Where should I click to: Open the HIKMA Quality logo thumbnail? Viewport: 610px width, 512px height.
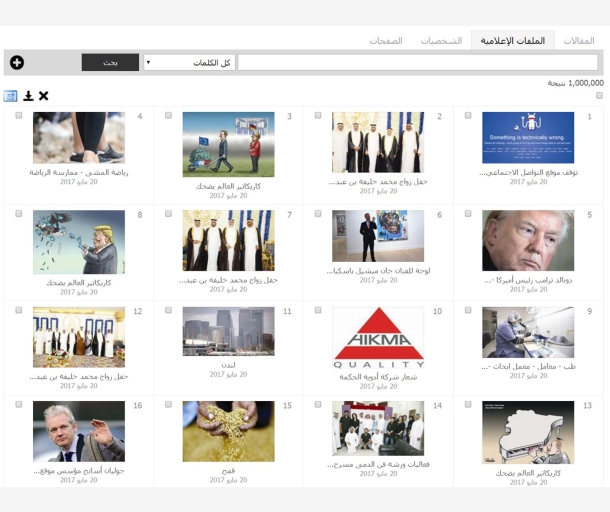click(378, 338)
